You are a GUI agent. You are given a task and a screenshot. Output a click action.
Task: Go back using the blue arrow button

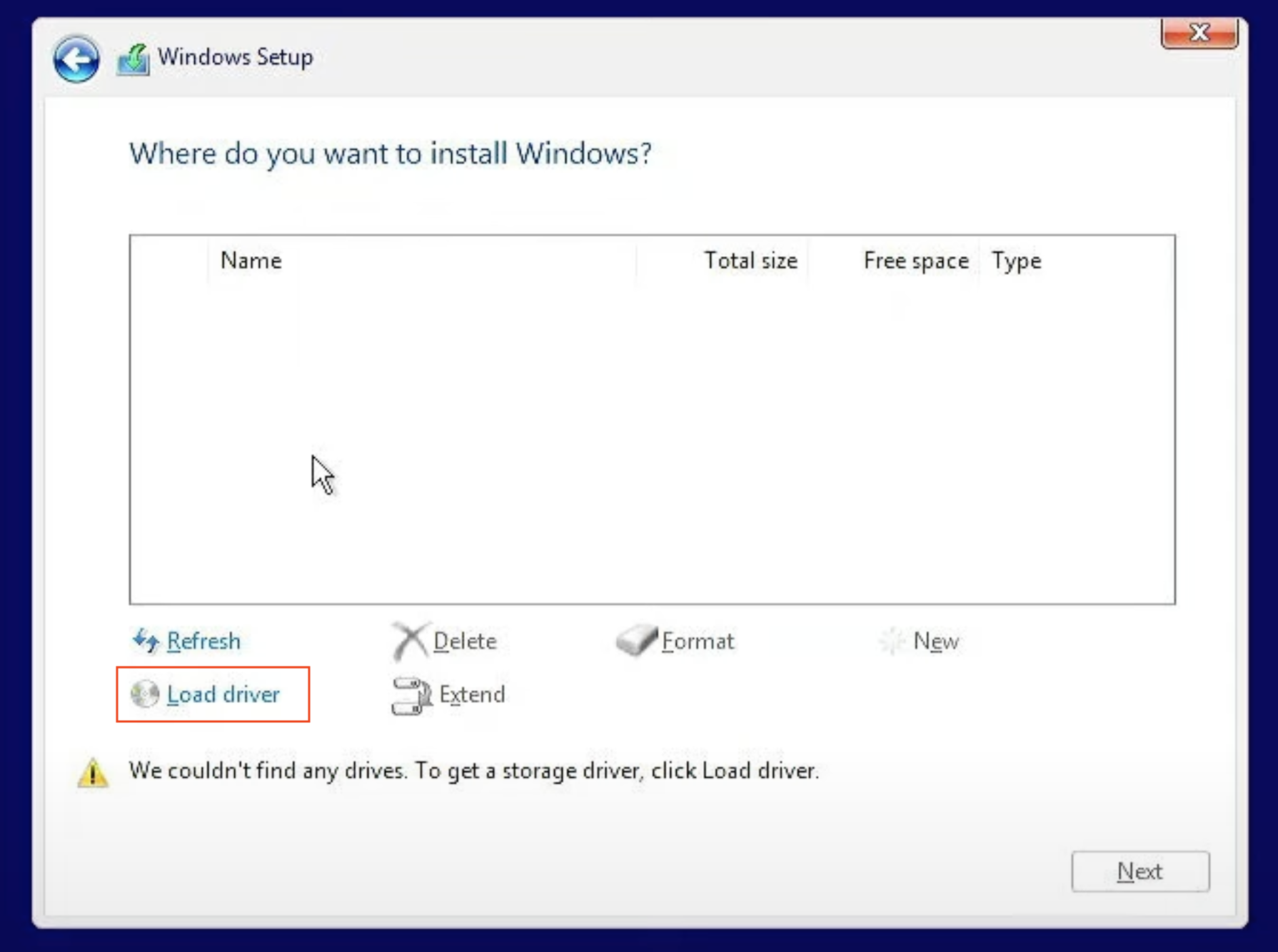pyautogui.click(x=76, y=59)
